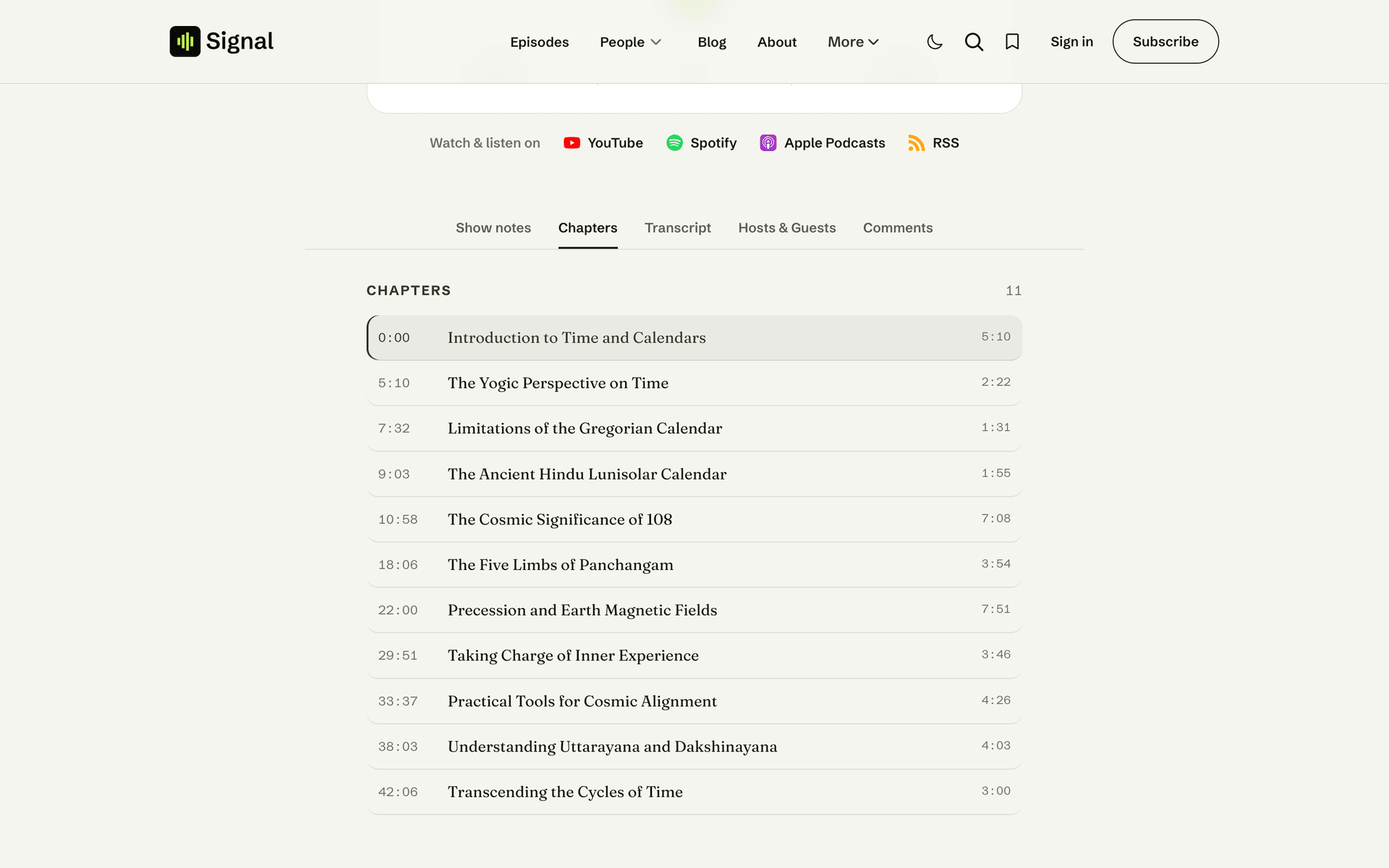The image size is (1389, 868).
Task: Select The Ancient Hindu Lunisolar Calendar chapter
Action: pyautogui.click(x=694, y=474)
